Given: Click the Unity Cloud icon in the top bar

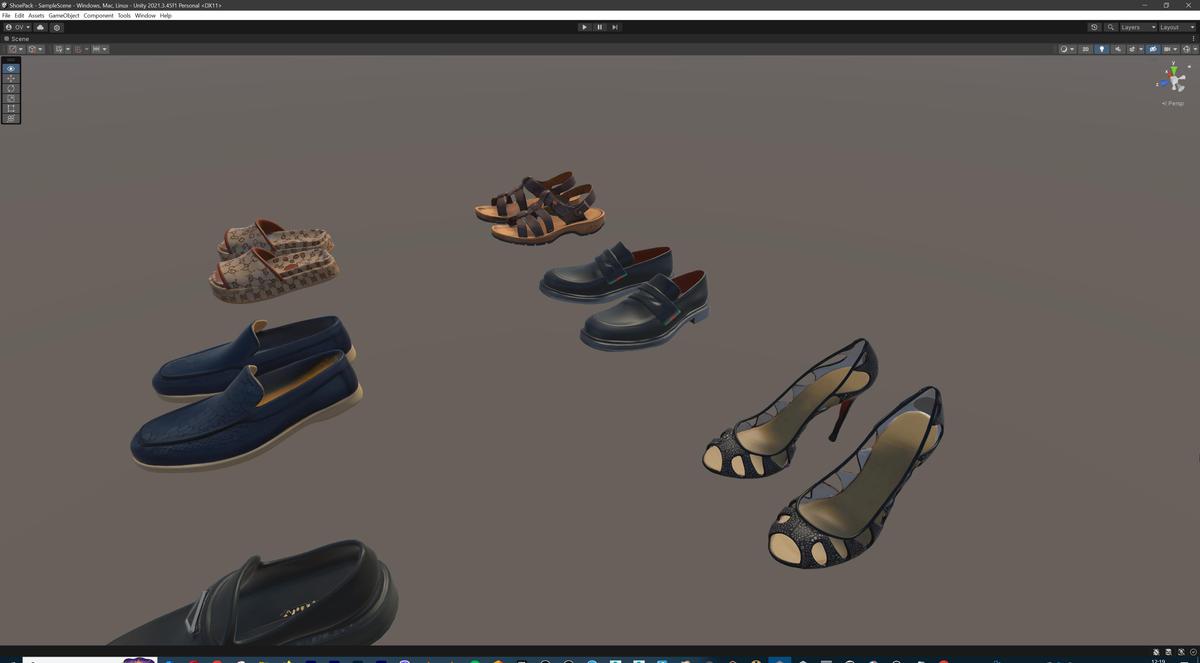Looking at the screenshot, I should coord(40,28).
